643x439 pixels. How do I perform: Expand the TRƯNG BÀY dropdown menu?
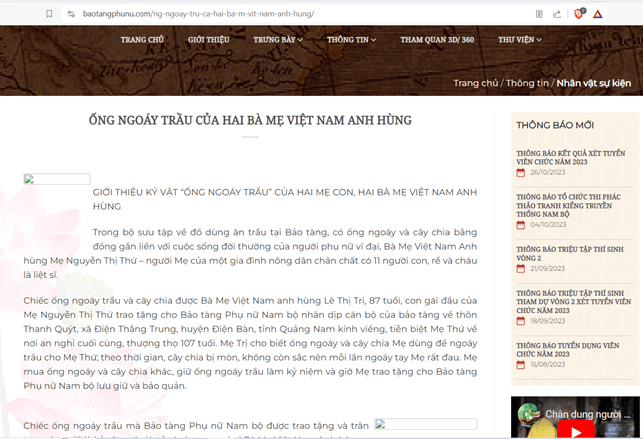[278, 40]
